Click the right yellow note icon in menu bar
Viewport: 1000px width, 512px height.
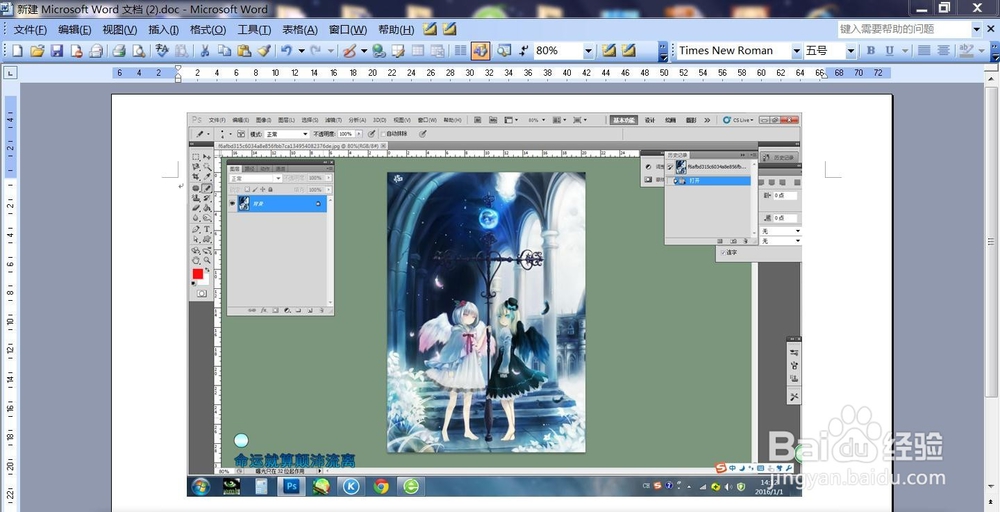[x=450, y=29]
